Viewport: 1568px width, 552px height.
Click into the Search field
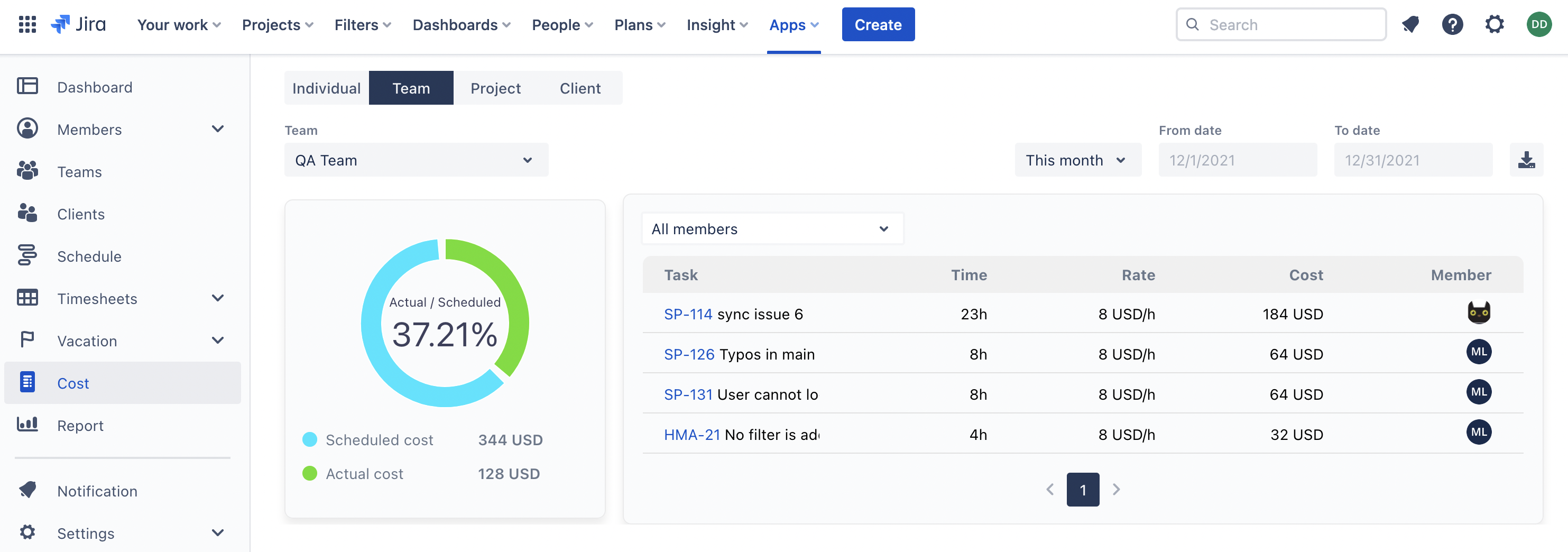tap(1290, 24)
